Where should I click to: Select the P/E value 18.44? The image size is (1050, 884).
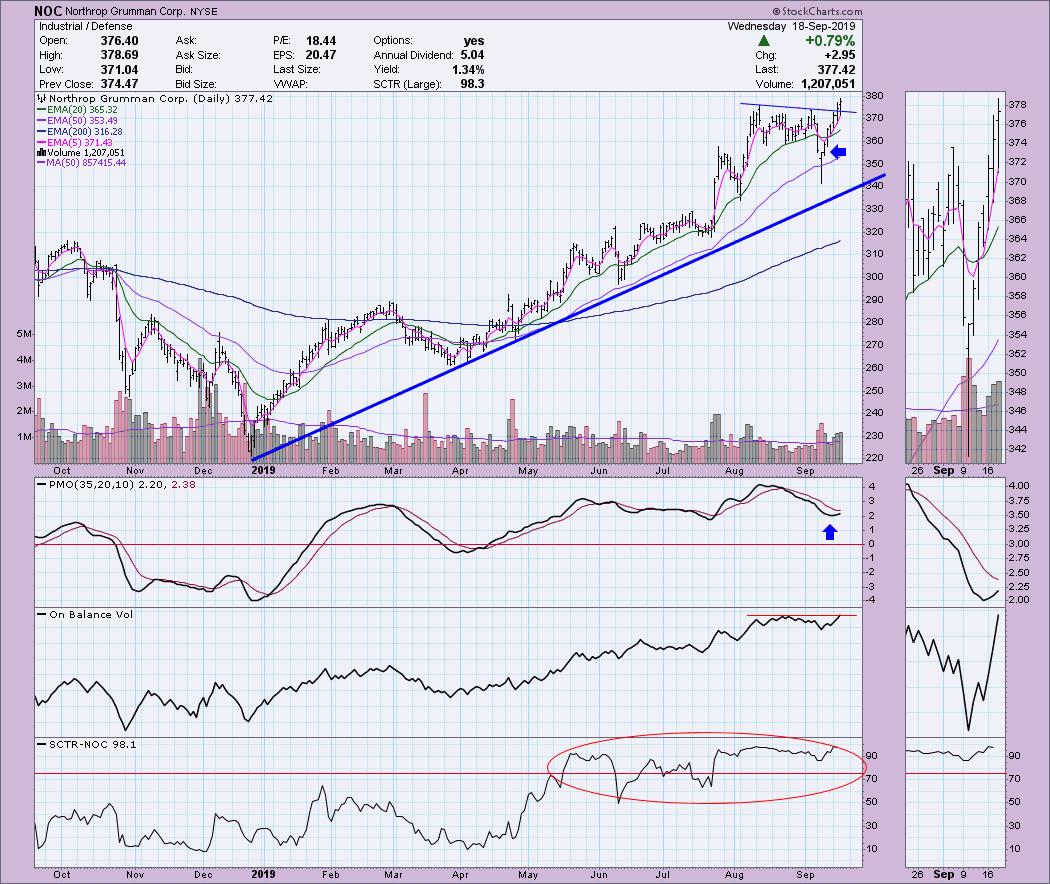point(321,41)
